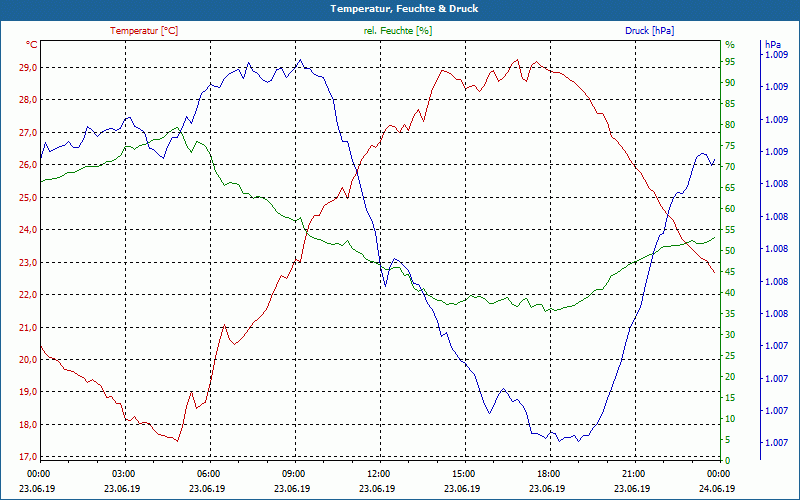This screenshot has height=500, width=800.
Task: Click temperature axis value '28,0'
Action: (29, 100)
